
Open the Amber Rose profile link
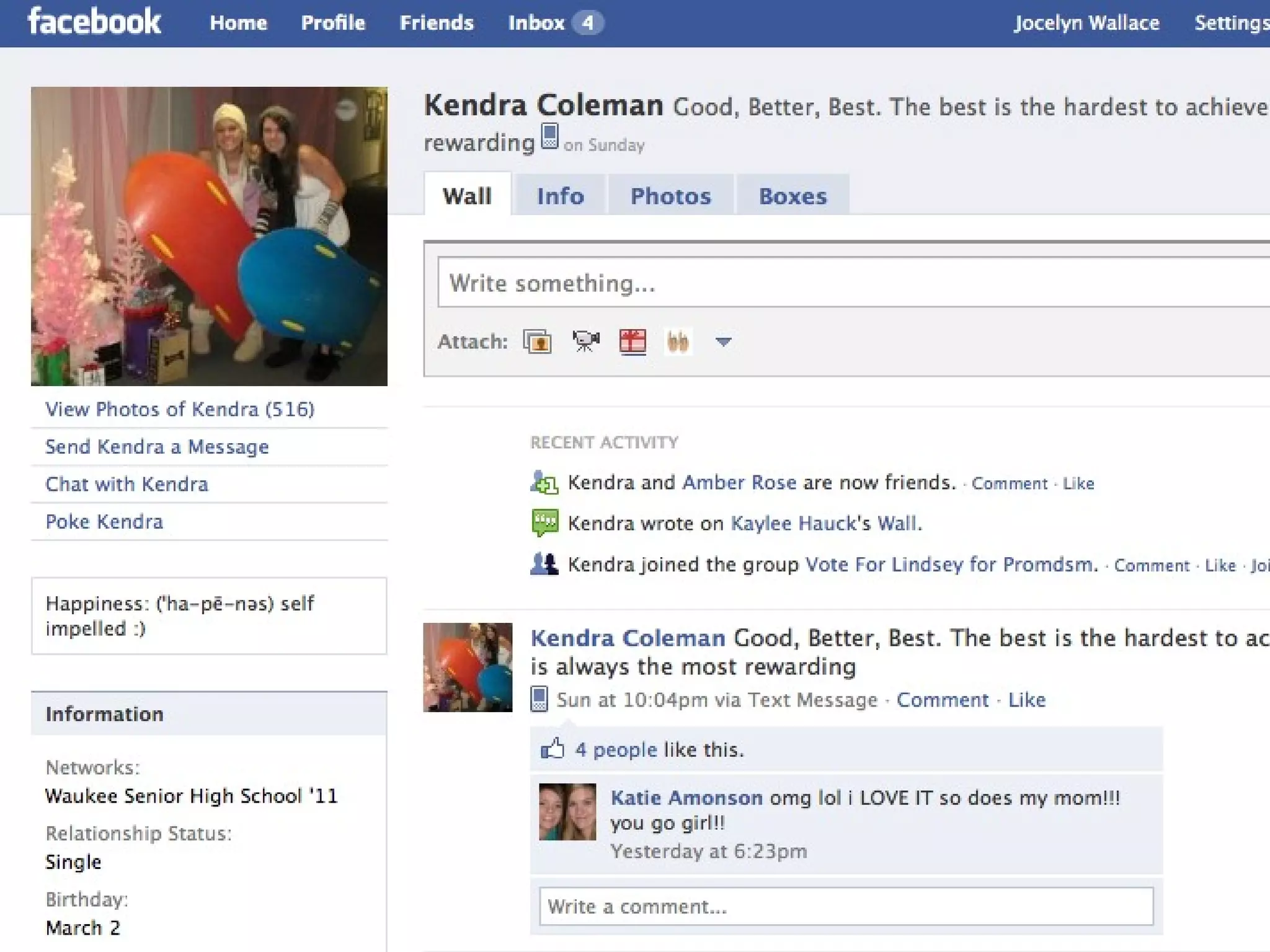(739, 482)
